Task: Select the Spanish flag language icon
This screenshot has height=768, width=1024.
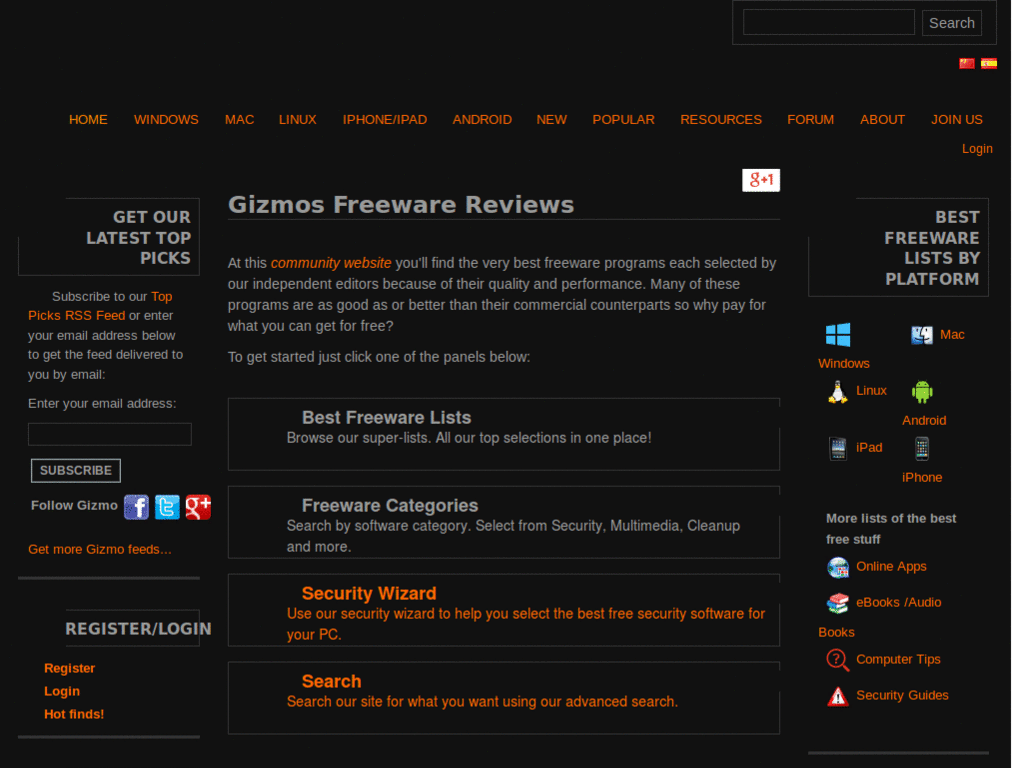Action: click(989, 63)
